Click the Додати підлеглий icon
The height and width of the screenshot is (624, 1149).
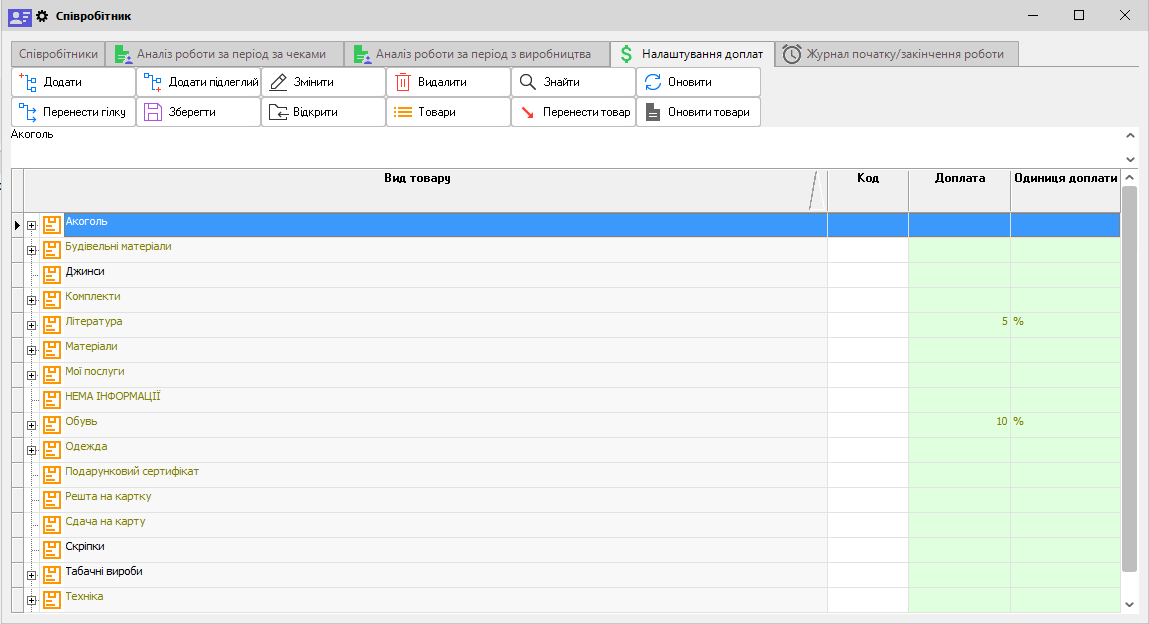tap(153, 82)
